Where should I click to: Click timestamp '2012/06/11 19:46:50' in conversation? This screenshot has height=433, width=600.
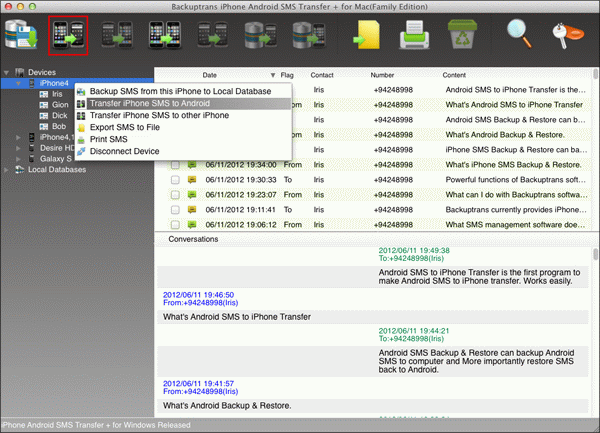pos(198,295)
